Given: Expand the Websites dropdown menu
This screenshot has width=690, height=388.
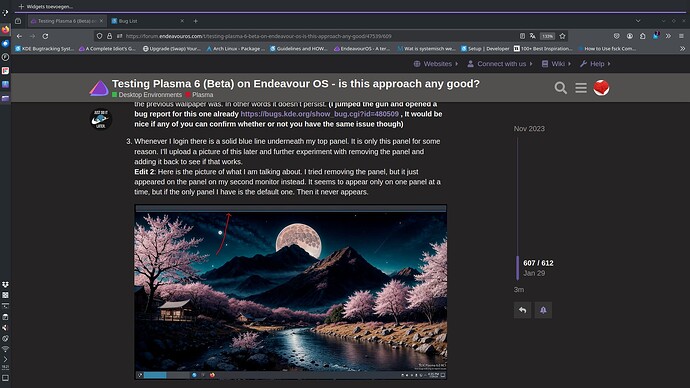Looking at the screenshot, I should 436,64.
